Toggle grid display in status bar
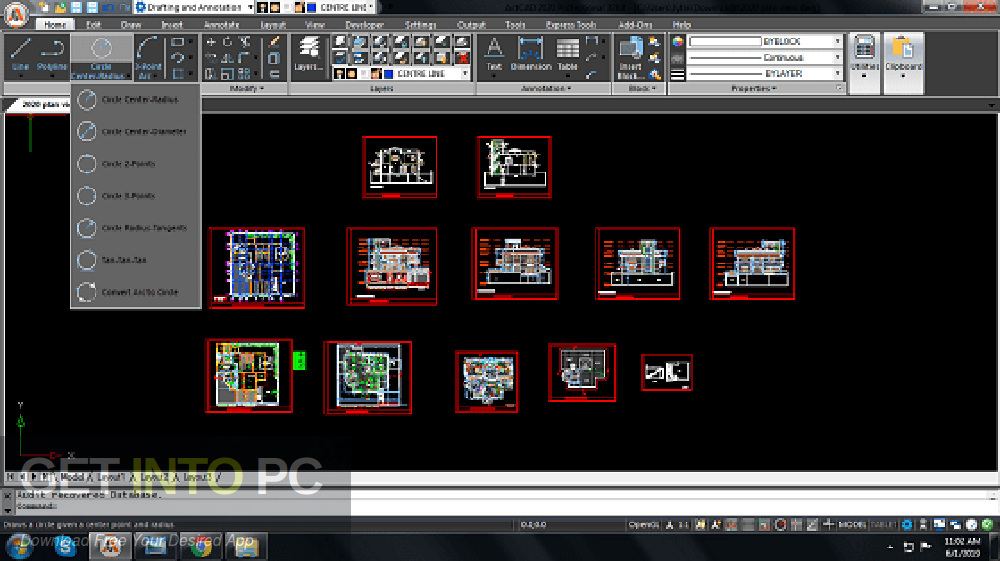The width and height of the screenshot is (1000, 561). (747, 525)
